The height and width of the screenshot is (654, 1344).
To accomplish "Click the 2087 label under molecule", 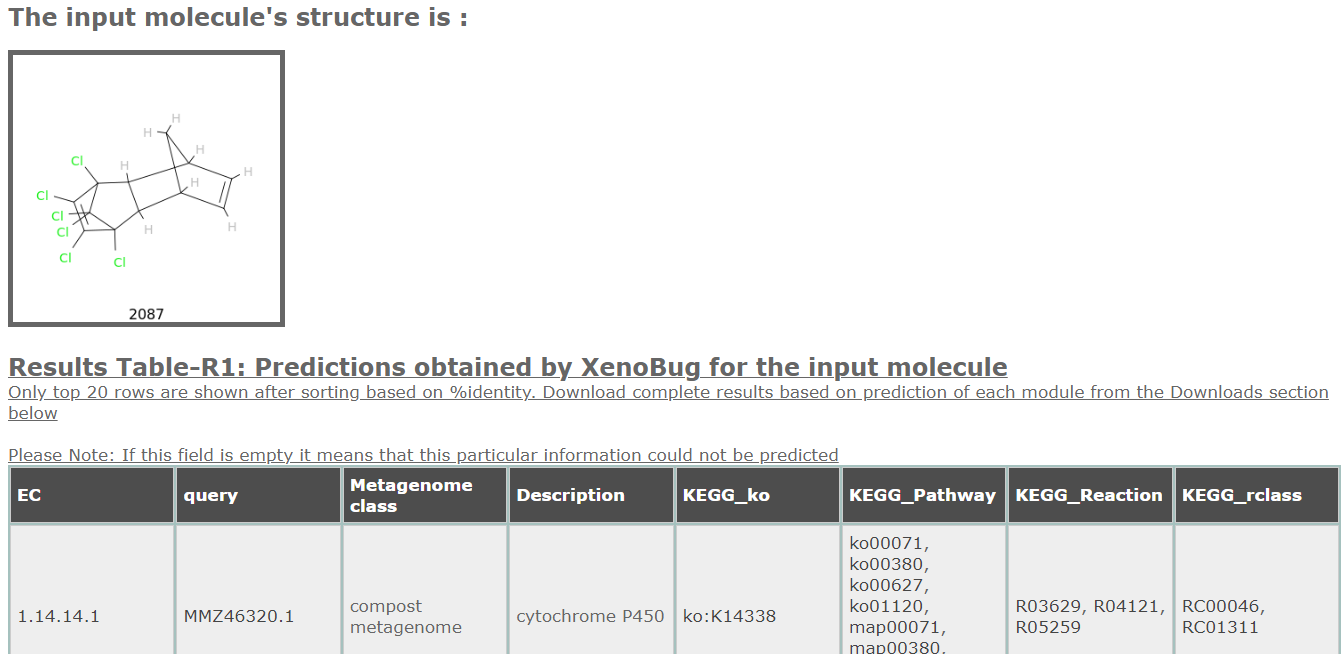I will pos(146,314).
